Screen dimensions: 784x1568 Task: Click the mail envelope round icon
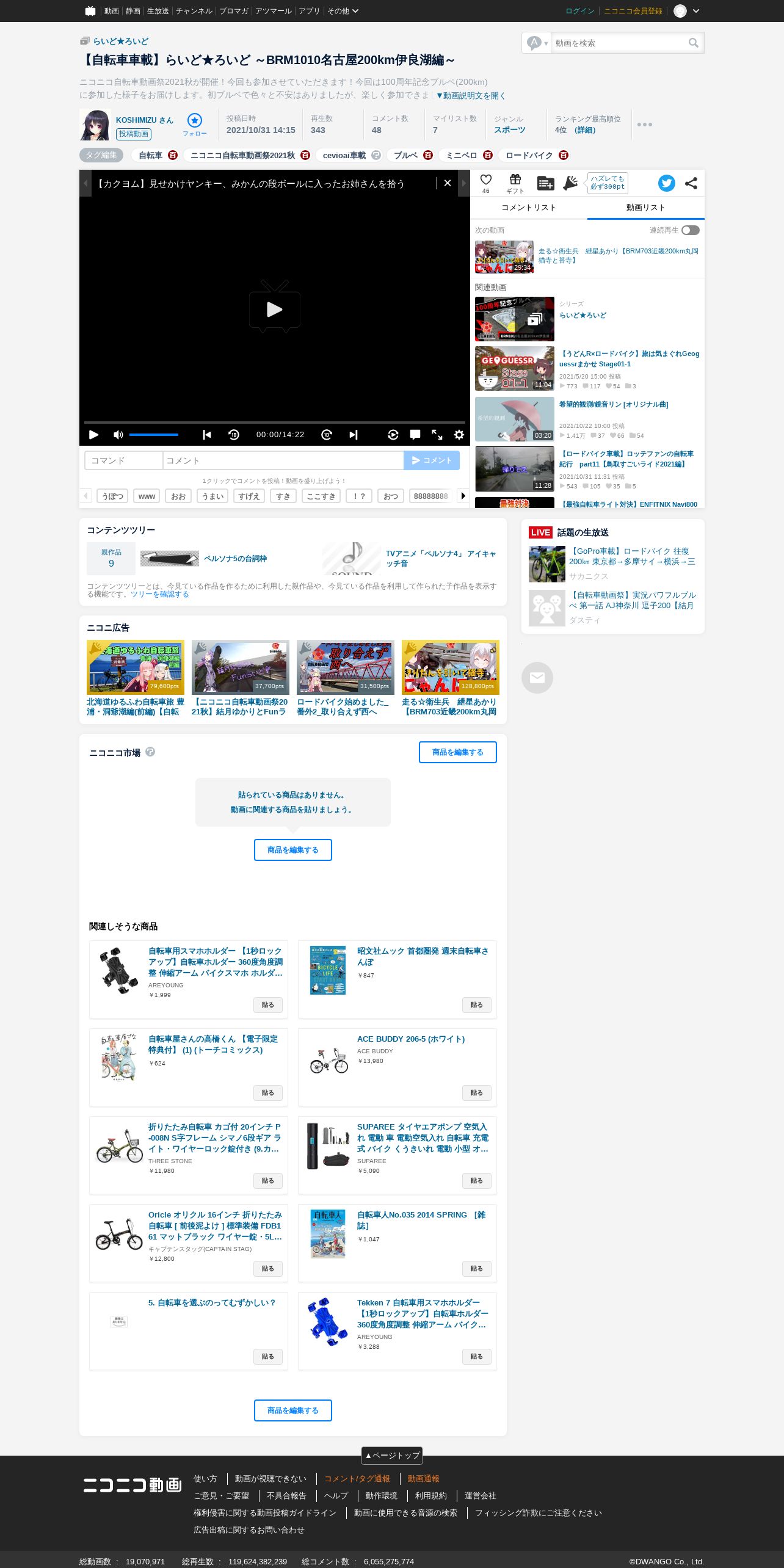tap(537, 678)
